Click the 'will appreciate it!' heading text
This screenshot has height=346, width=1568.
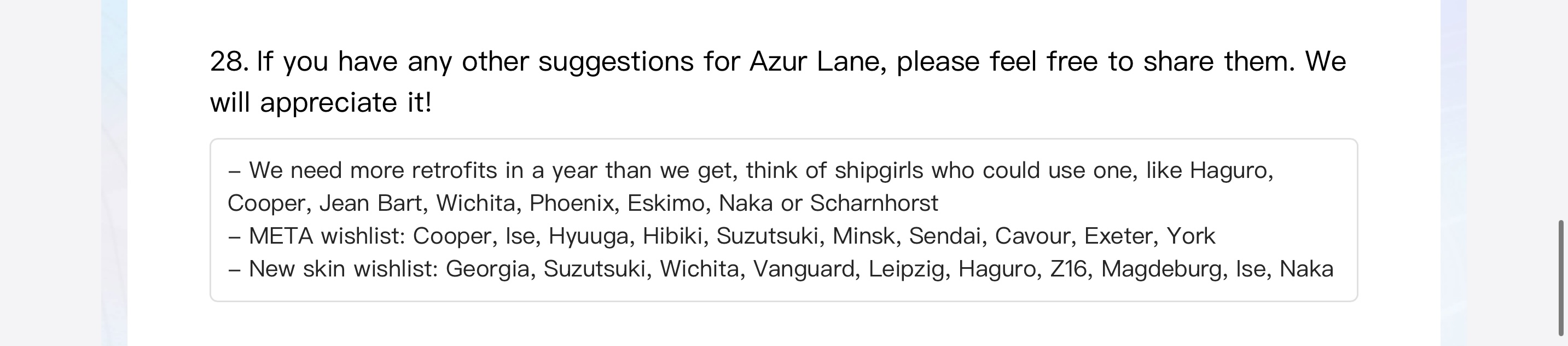[x=321, y=102]
